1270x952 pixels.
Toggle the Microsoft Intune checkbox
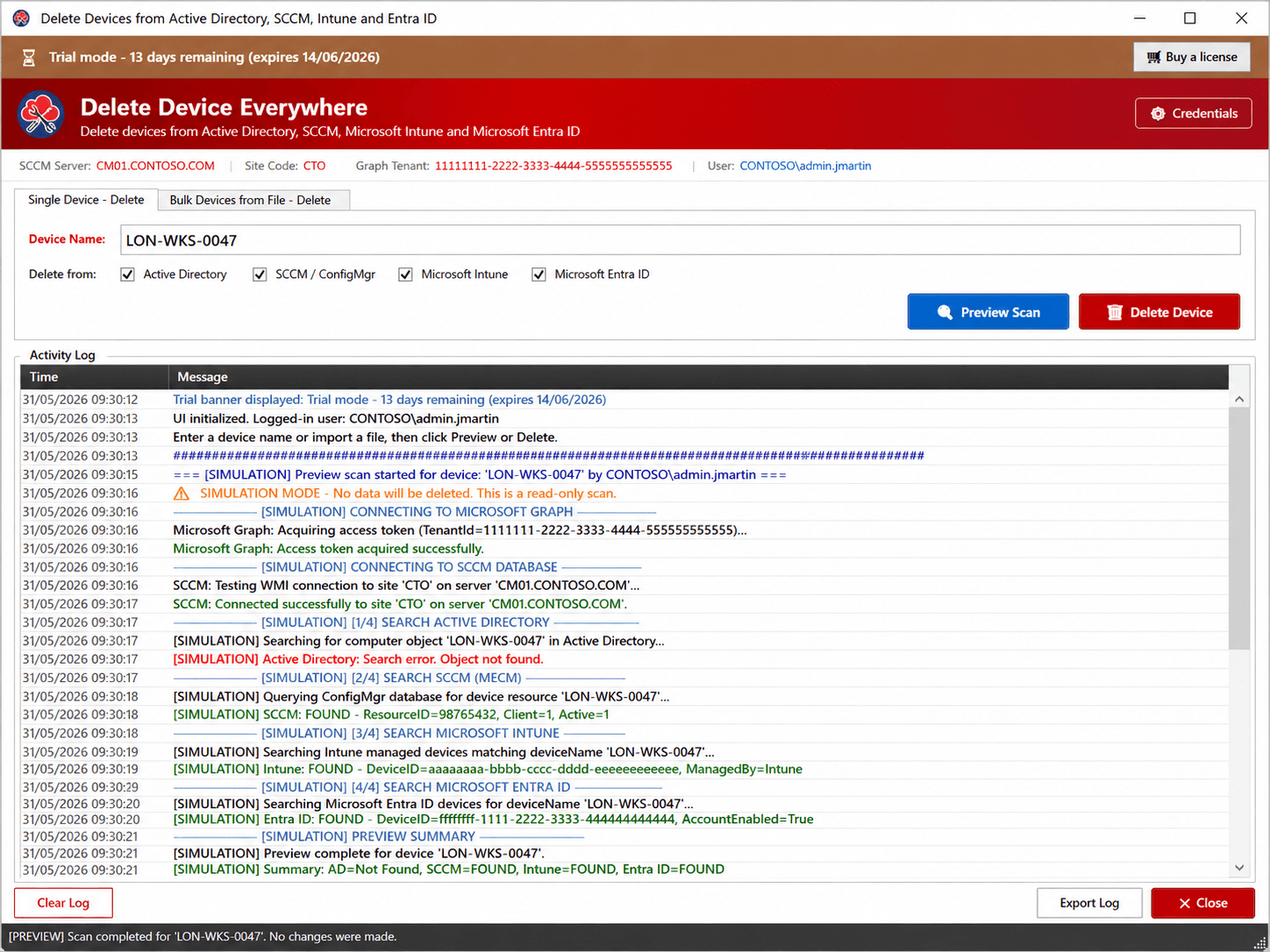coord(405,274)
